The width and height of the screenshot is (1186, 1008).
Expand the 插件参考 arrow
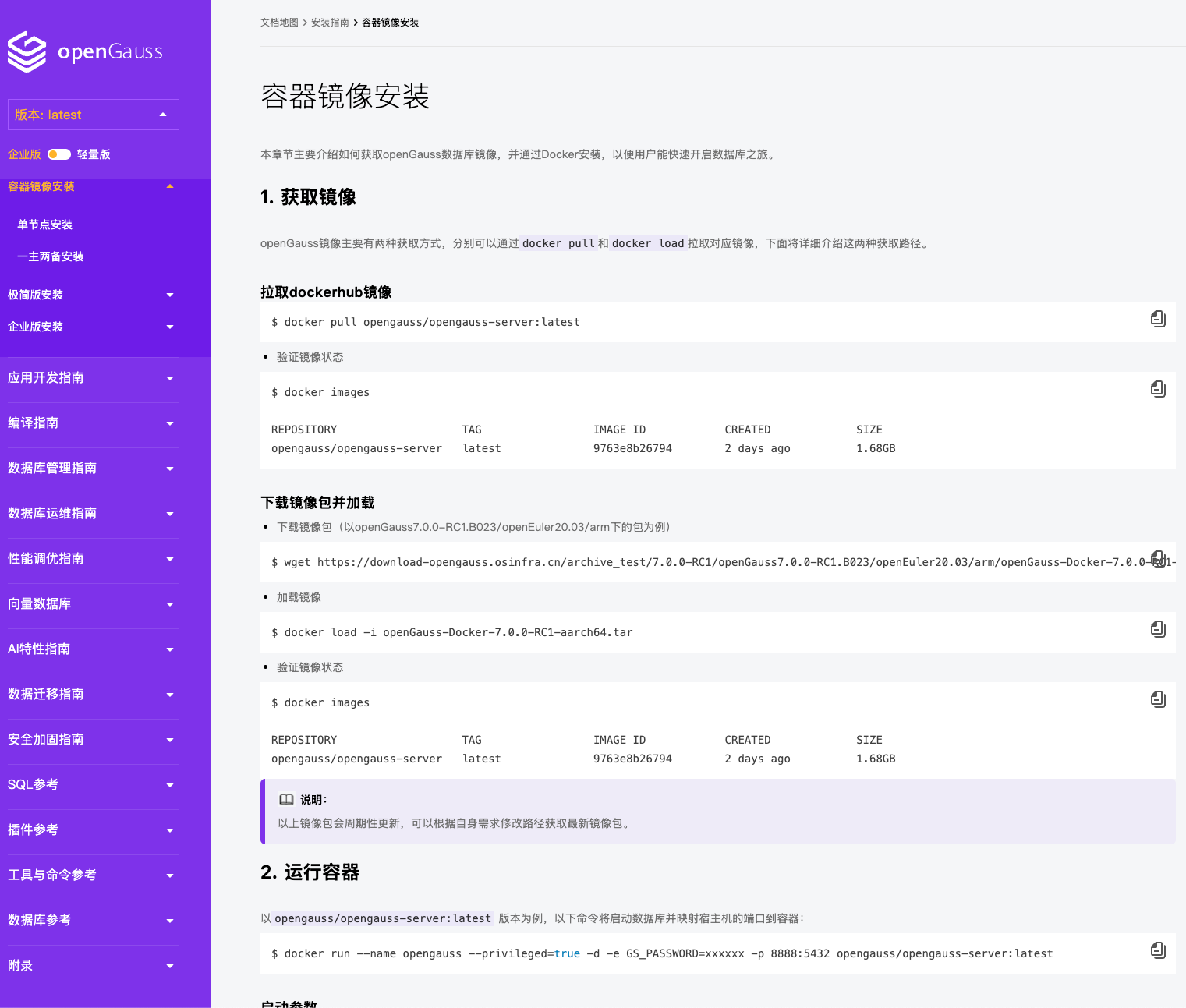point(170,830)
